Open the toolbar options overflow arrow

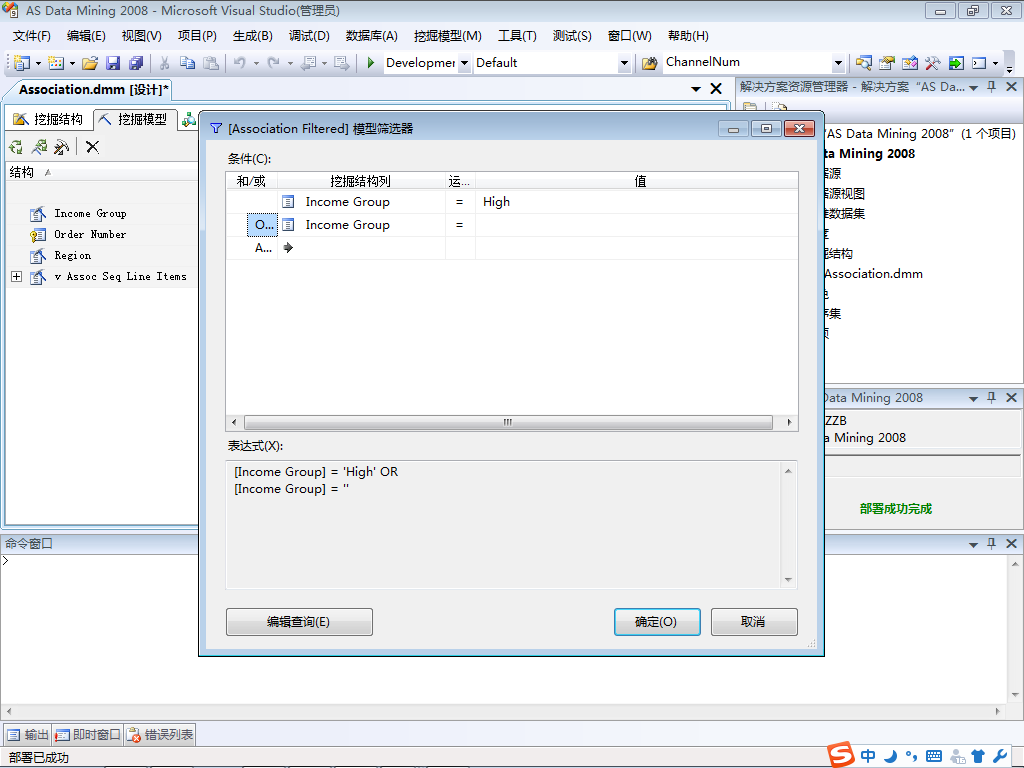tap(1010, 67)
